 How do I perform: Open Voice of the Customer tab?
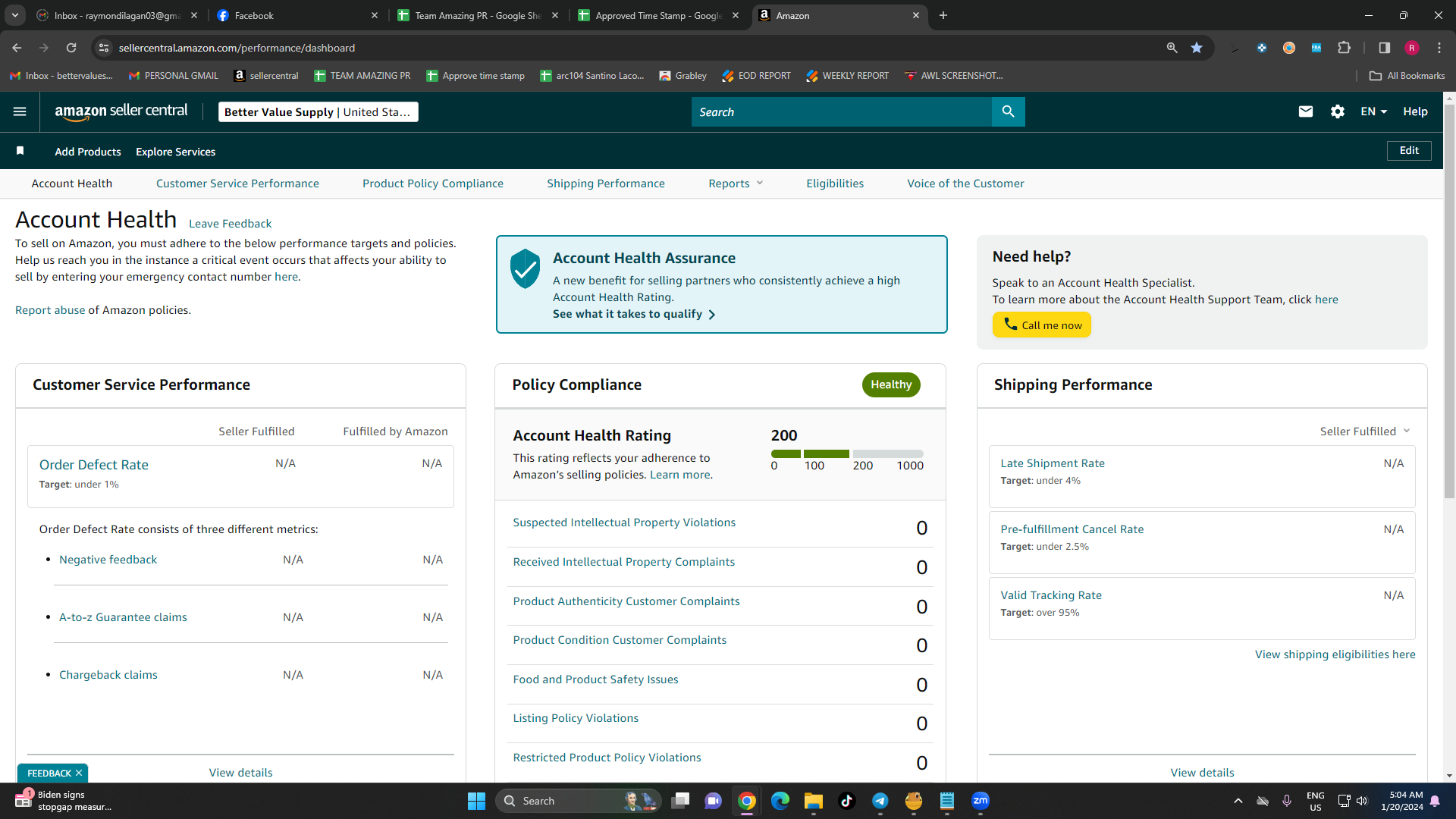coord(965,184)
